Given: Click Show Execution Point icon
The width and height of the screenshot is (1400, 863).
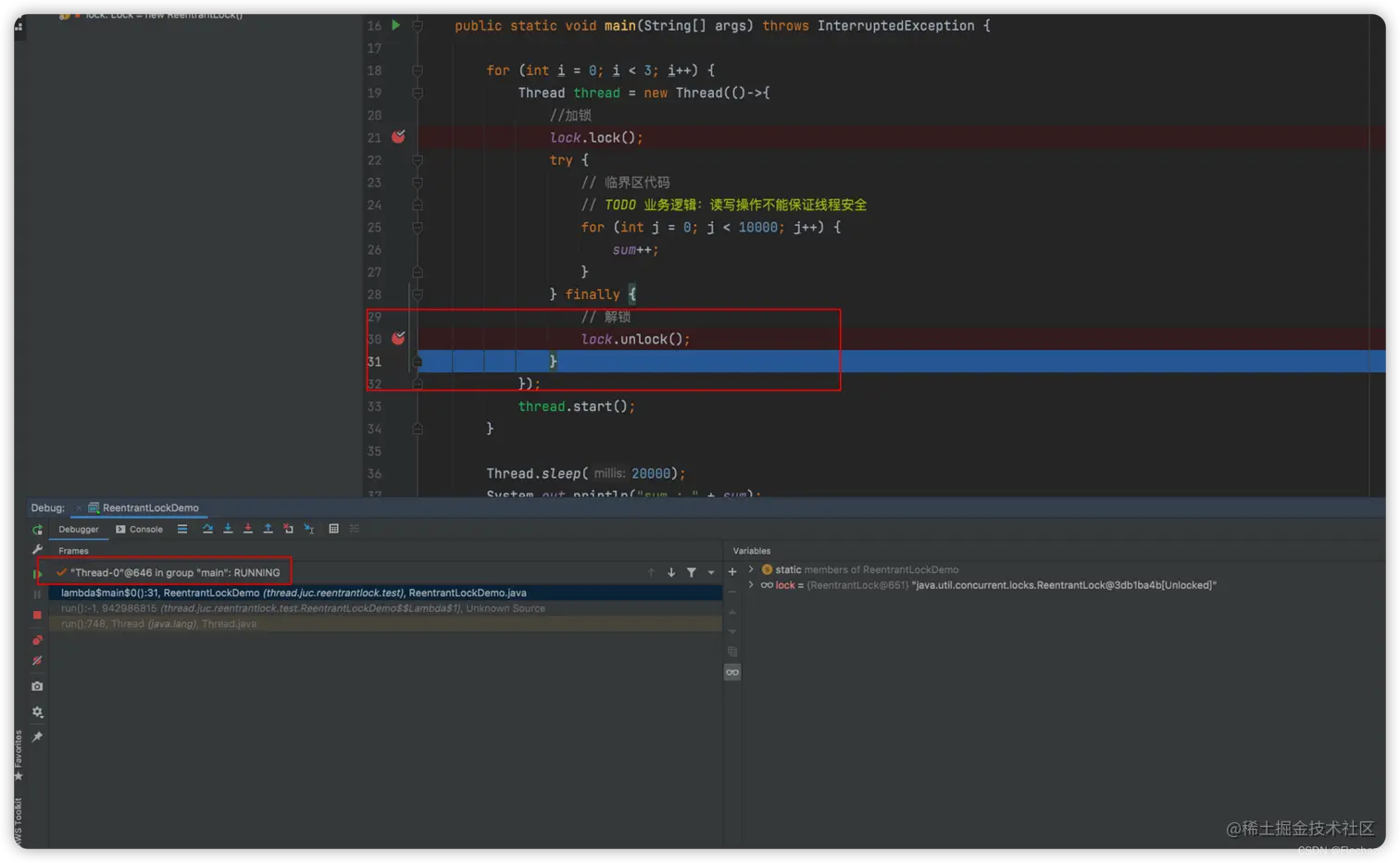Looking at the screenshot, I should 182,529.
